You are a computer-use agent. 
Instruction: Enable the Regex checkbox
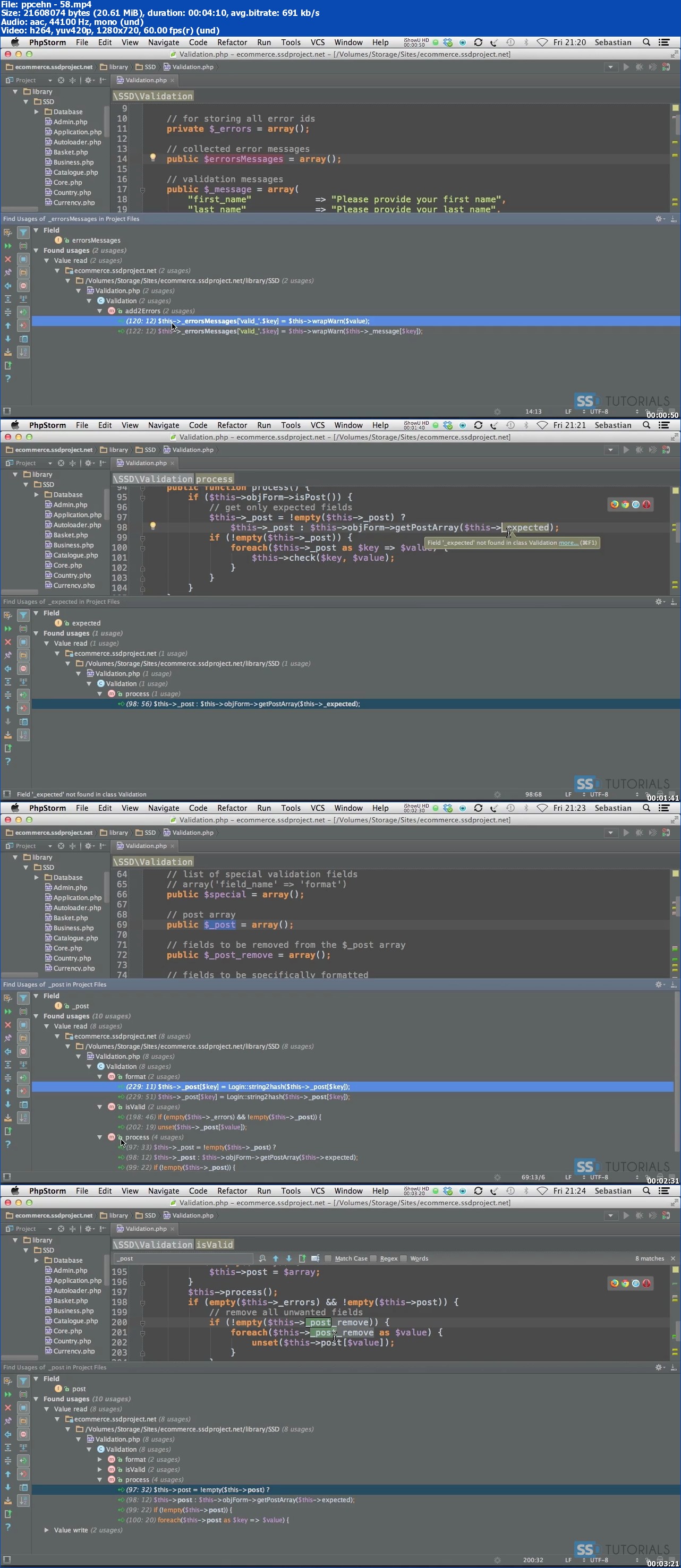tap(373, 1258)
